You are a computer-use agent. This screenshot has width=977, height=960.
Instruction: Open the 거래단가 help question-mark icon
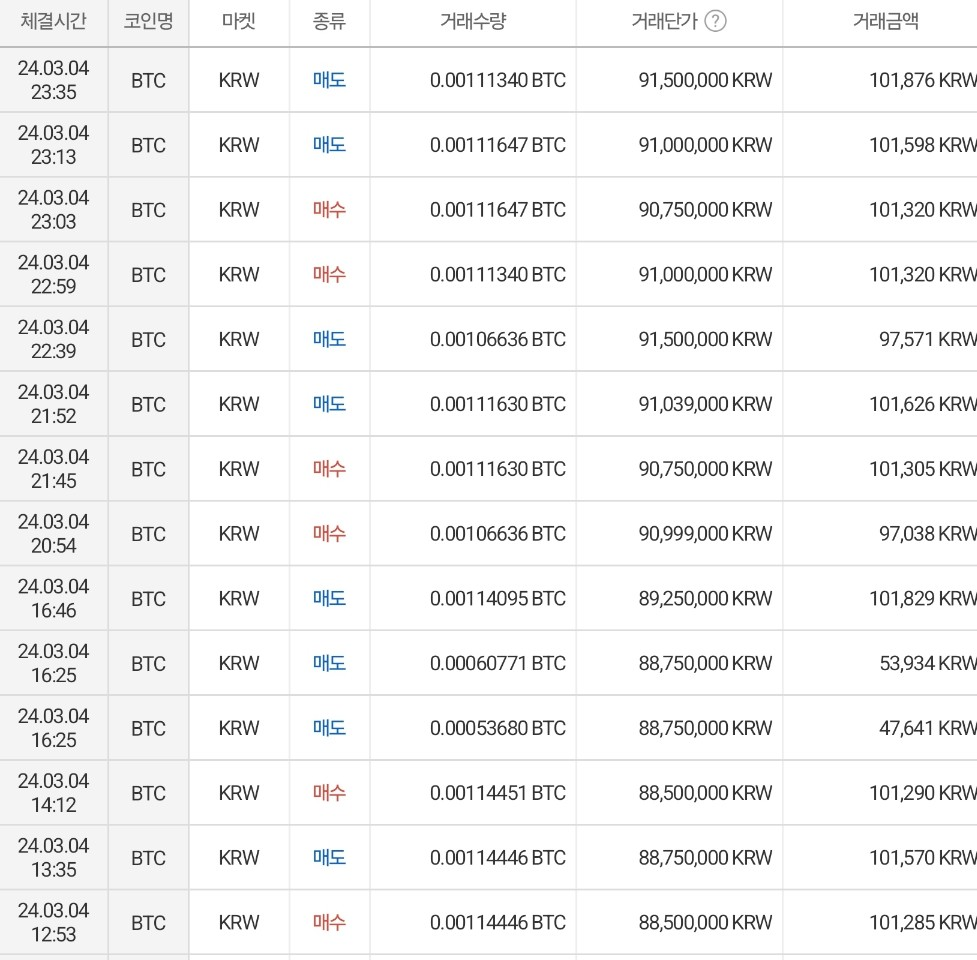point(715,21)
